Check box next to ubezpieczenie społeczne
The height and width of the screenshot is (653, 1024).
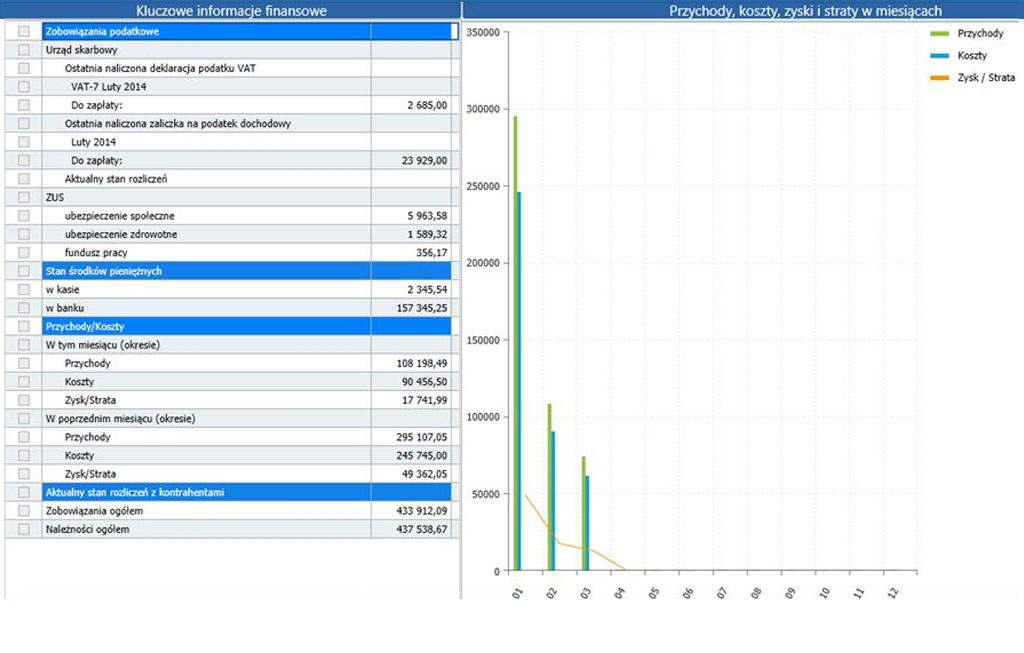click(24, 215)
